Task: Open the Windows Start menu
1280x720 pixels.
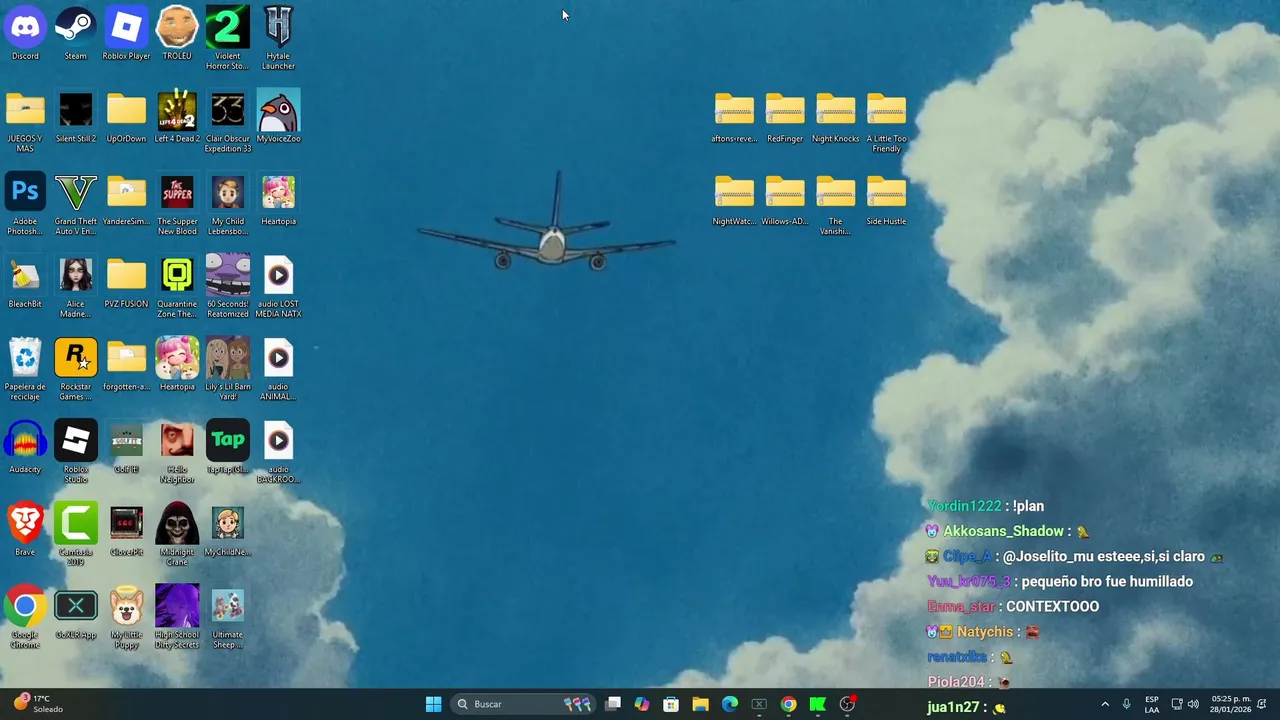Action: tap(433, 704)
